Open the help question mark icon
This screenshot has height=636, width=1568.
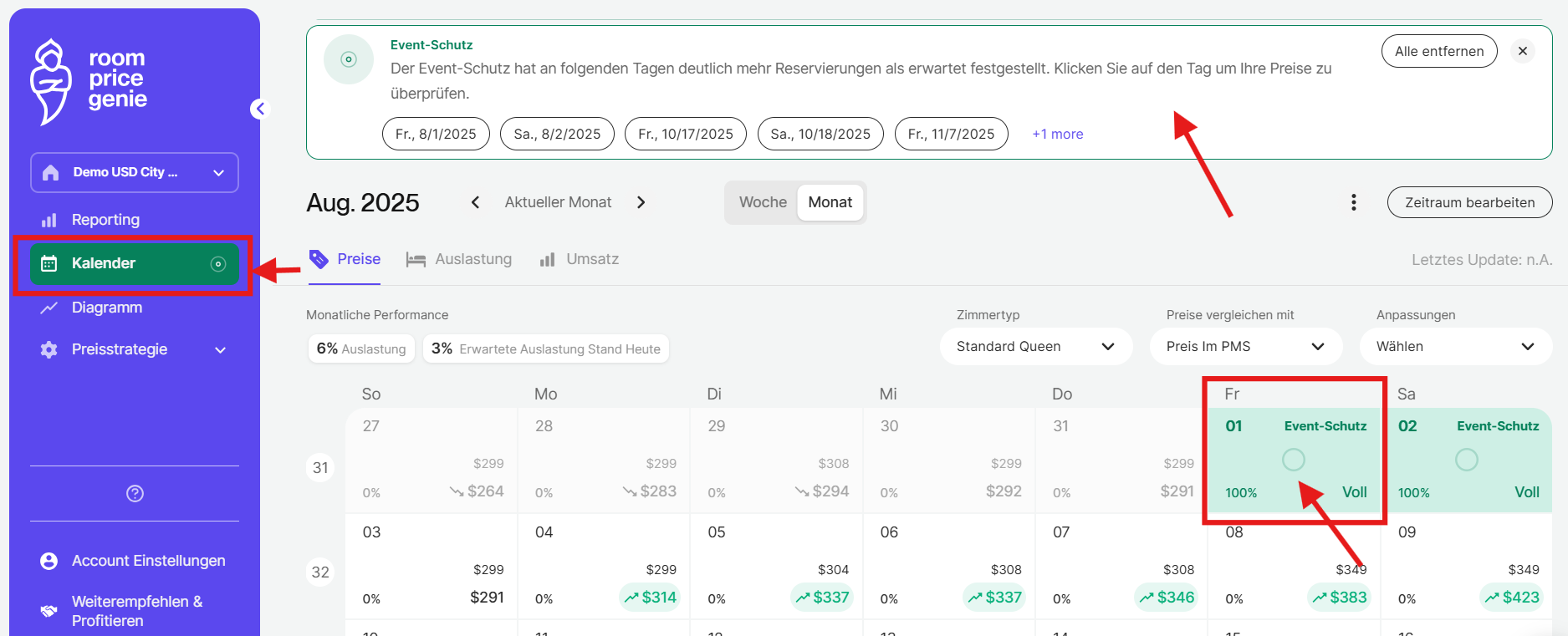point(135,494)
